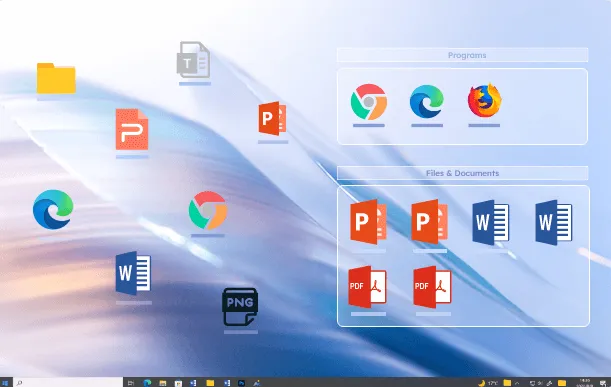This screenshot has width=611, height=387.
Task: Select the Chrome shortcut outside the Programs box
Action: (x=208, y=210)
